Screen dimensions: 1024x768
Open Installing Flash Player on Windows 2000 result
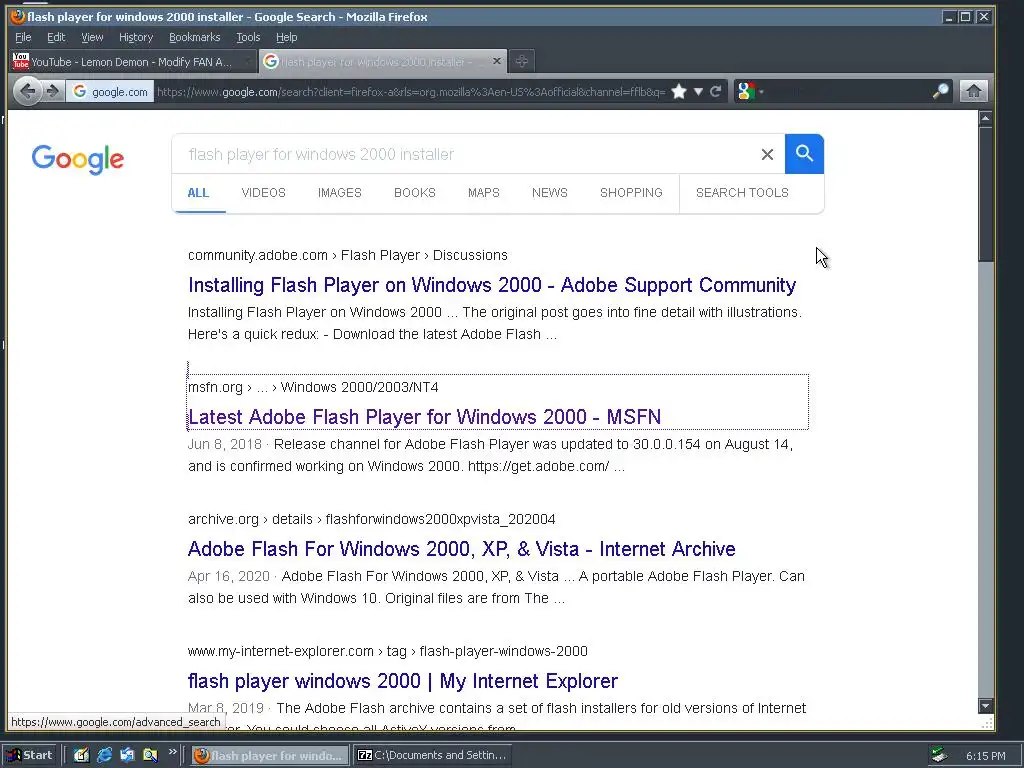(x=492, y=285)
